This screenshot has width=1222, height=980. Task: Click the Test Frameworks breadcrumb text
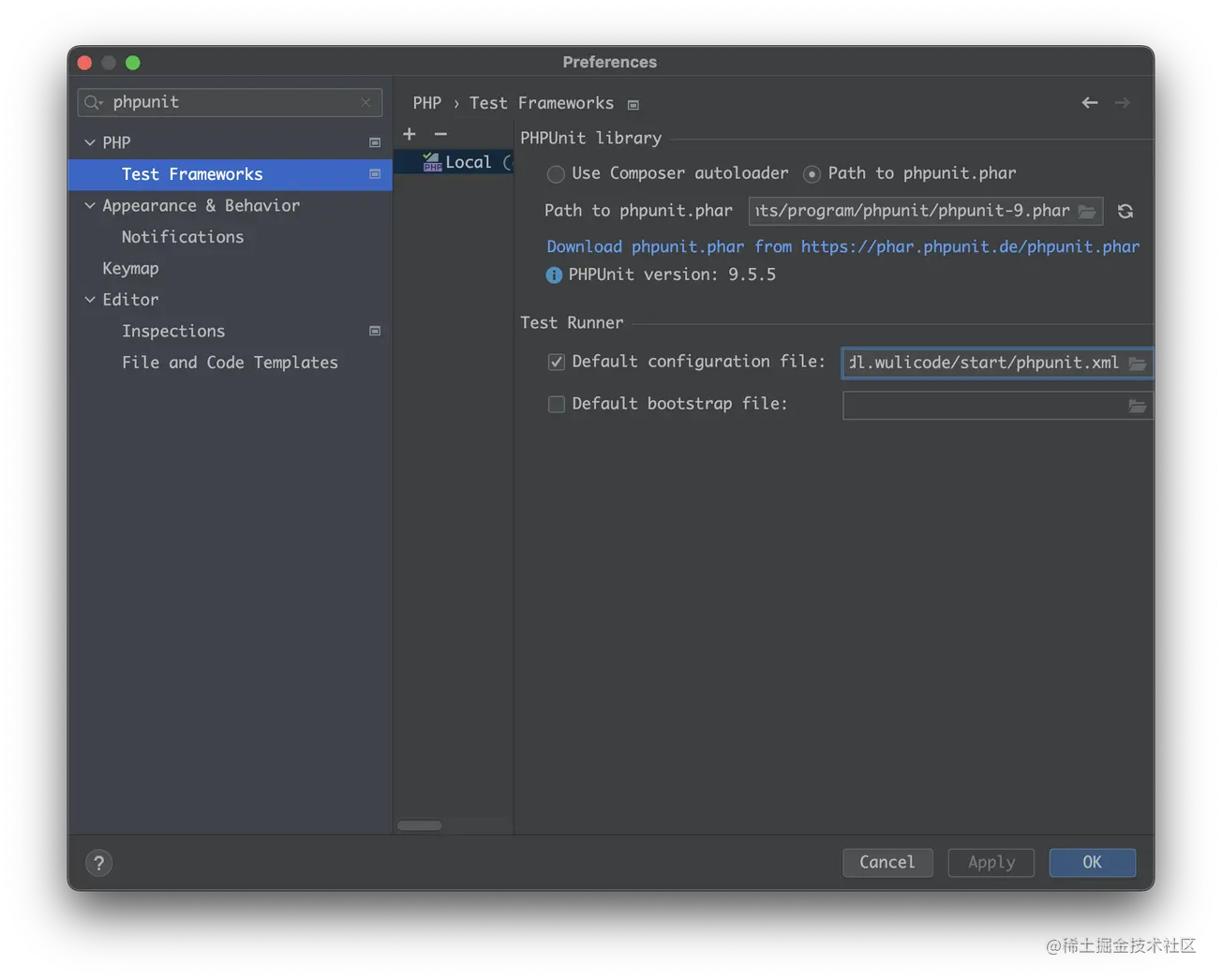[x=542, y=103]
